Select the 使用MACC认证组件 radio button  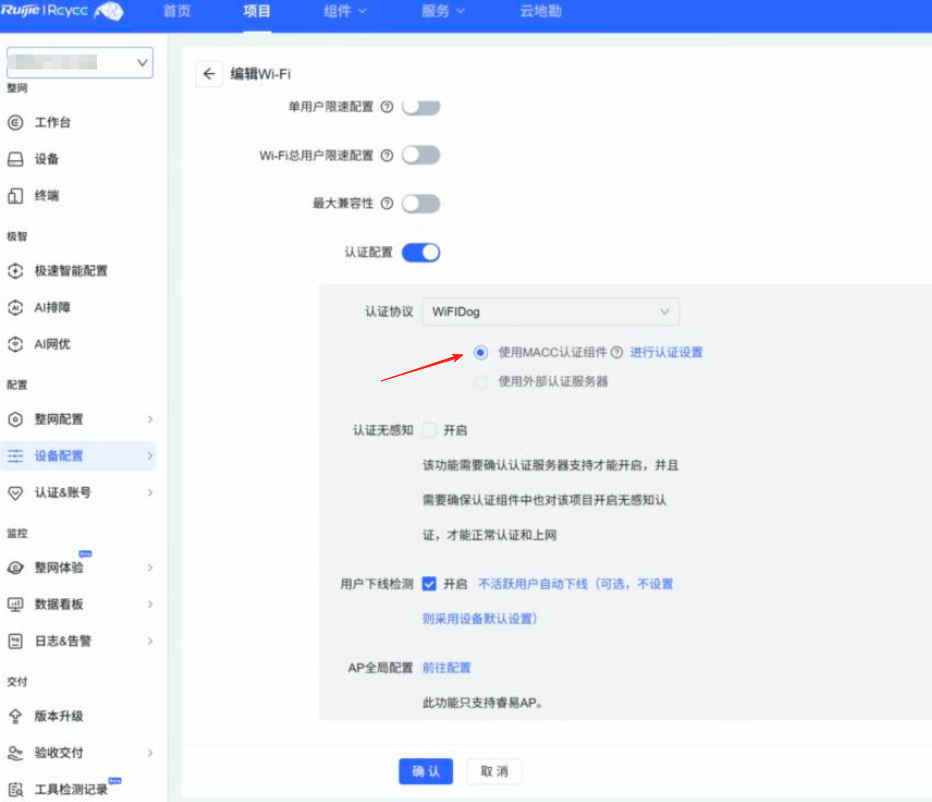click(x=481, y=352)
